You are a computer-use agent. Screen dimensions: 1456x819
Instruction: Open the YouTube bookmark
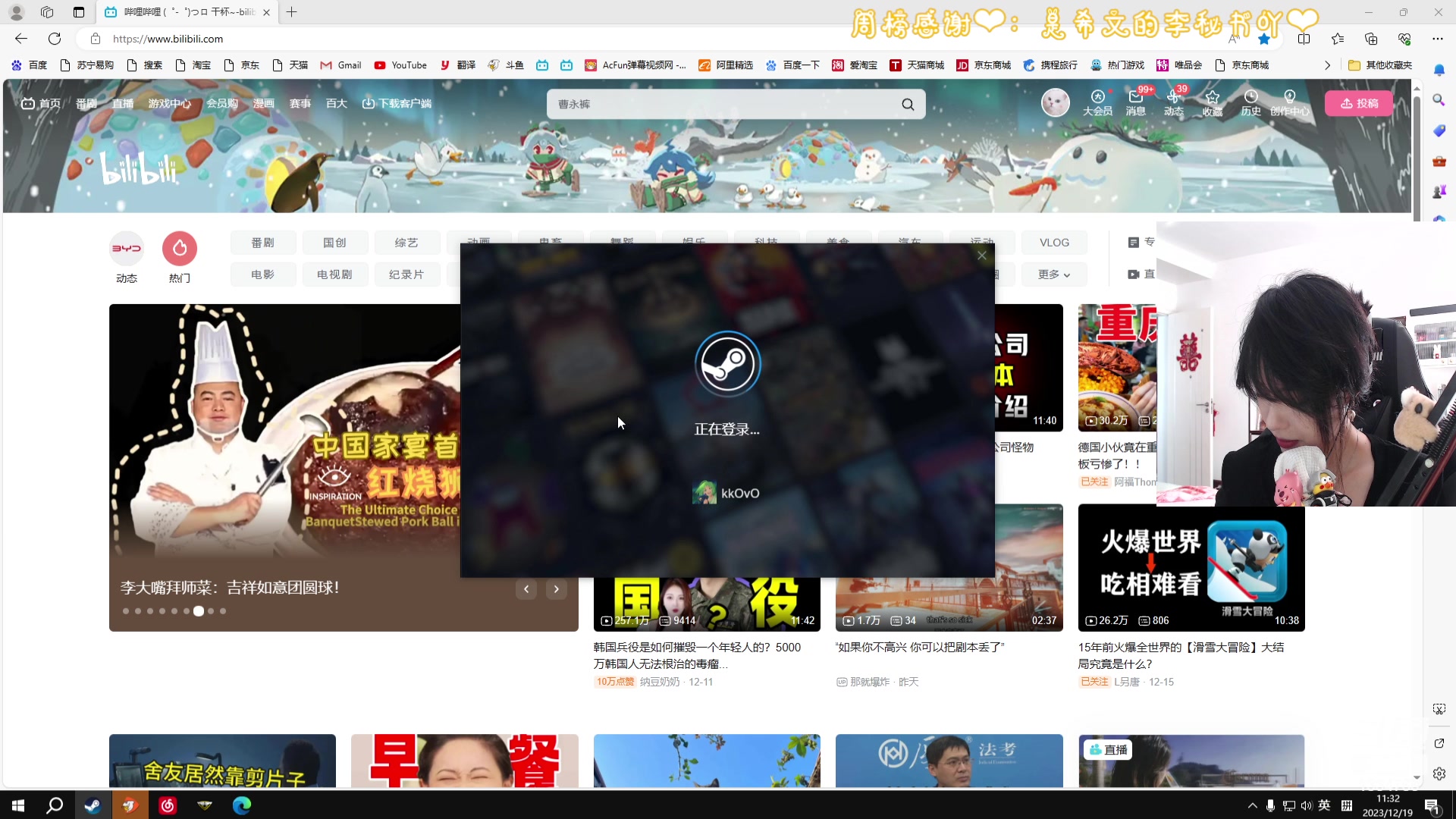click(x=400, y=65)
